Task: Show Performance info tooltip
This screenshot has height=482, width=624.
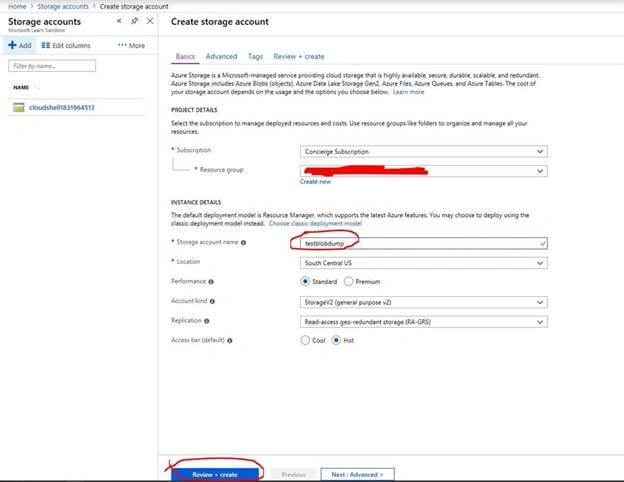Action: [211, 282]
